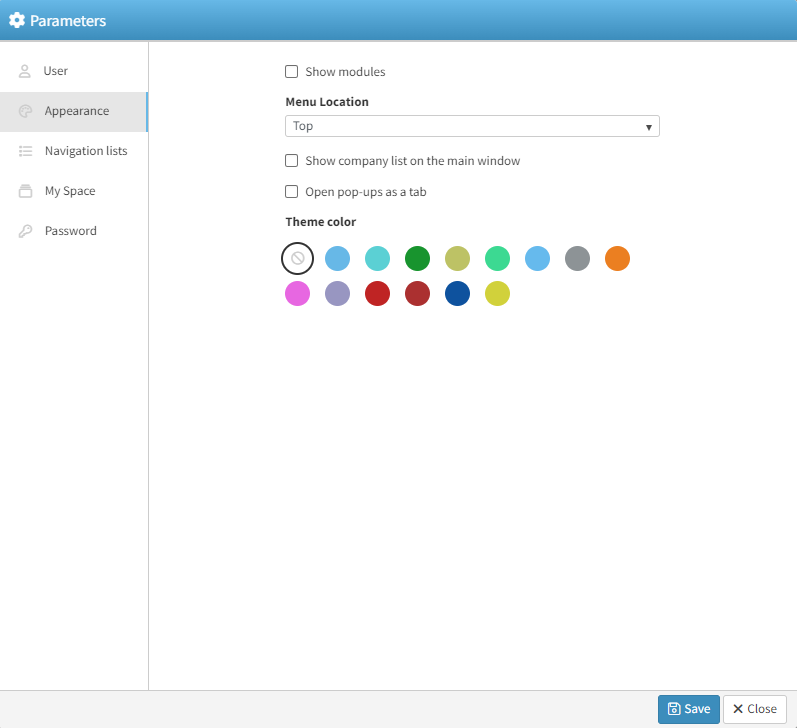Choose the dark green theme color

[x=417, y=259]
